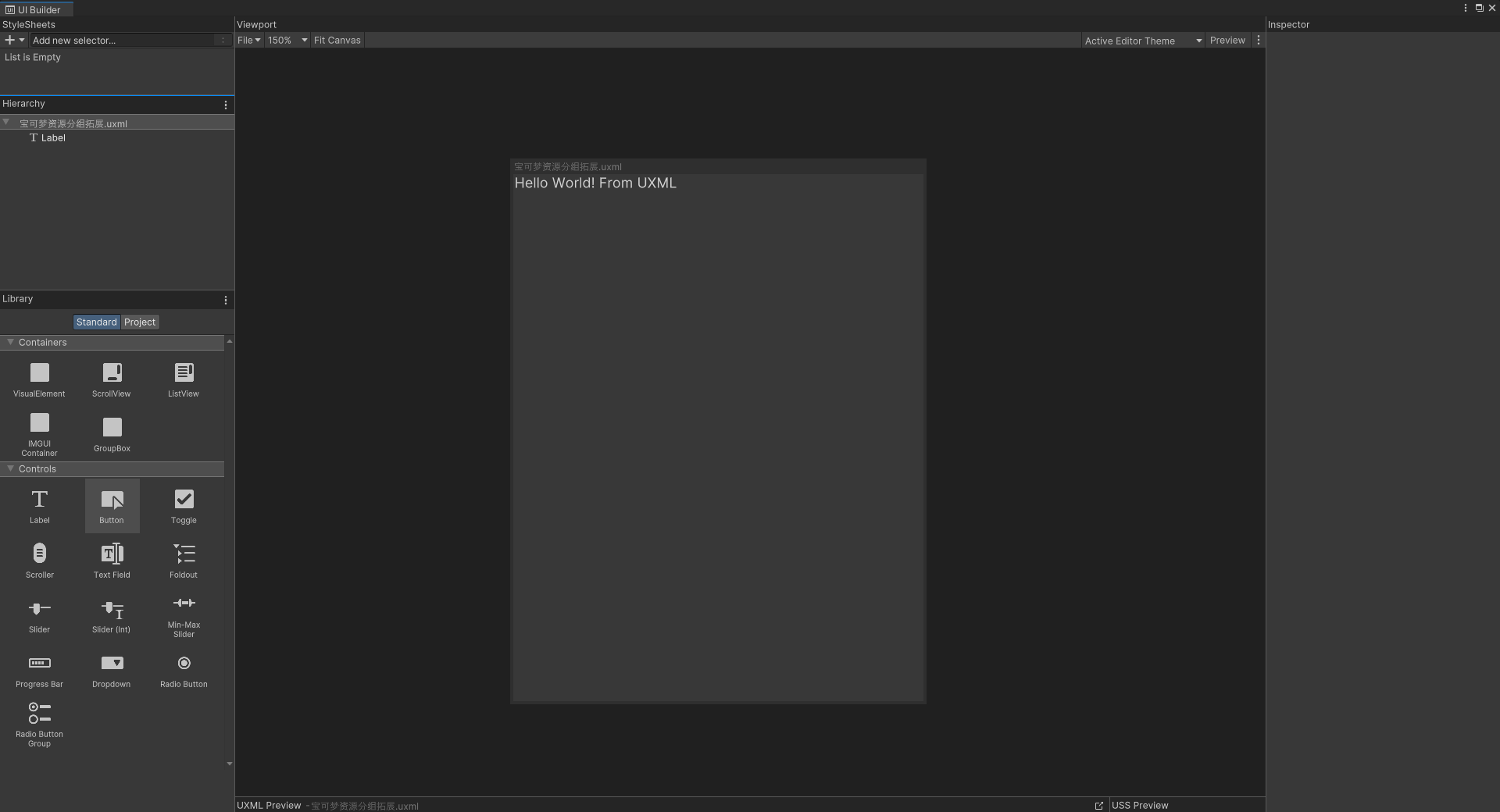
Task: Switch Library to Project tab
Action: pos(140,322)
